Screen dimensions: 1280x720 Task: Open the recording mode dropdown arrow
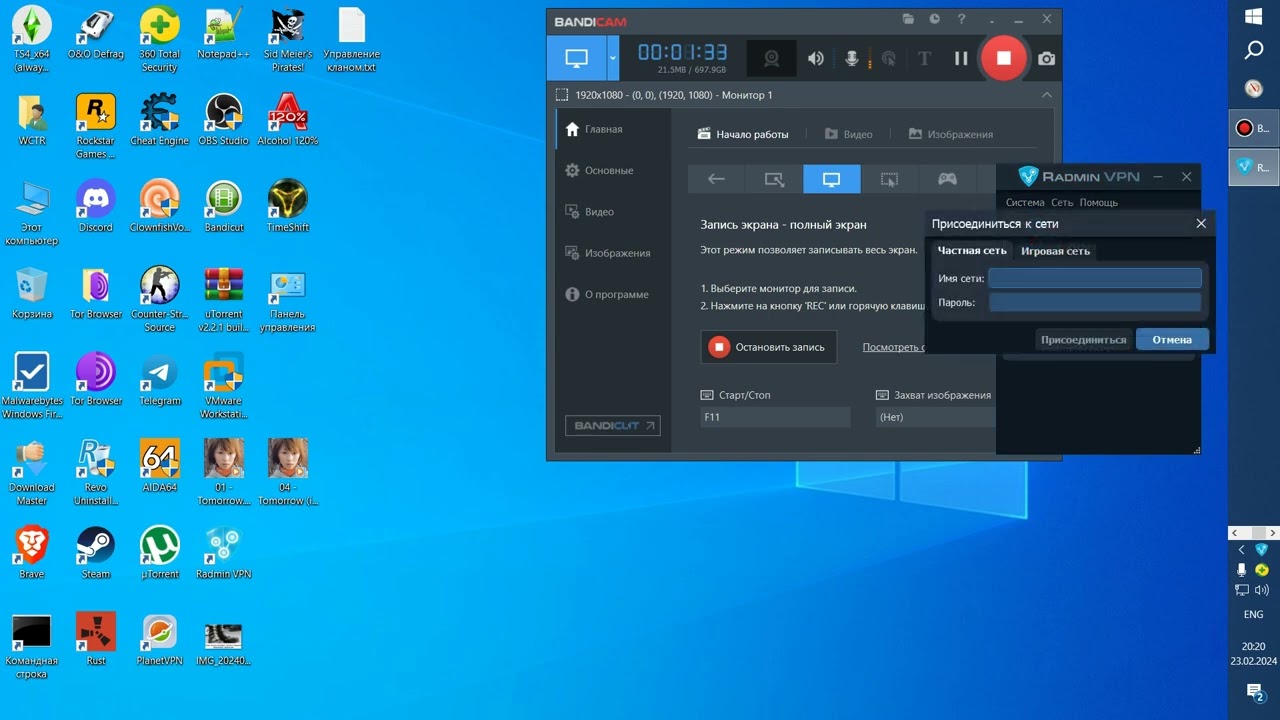click(613, 58)
